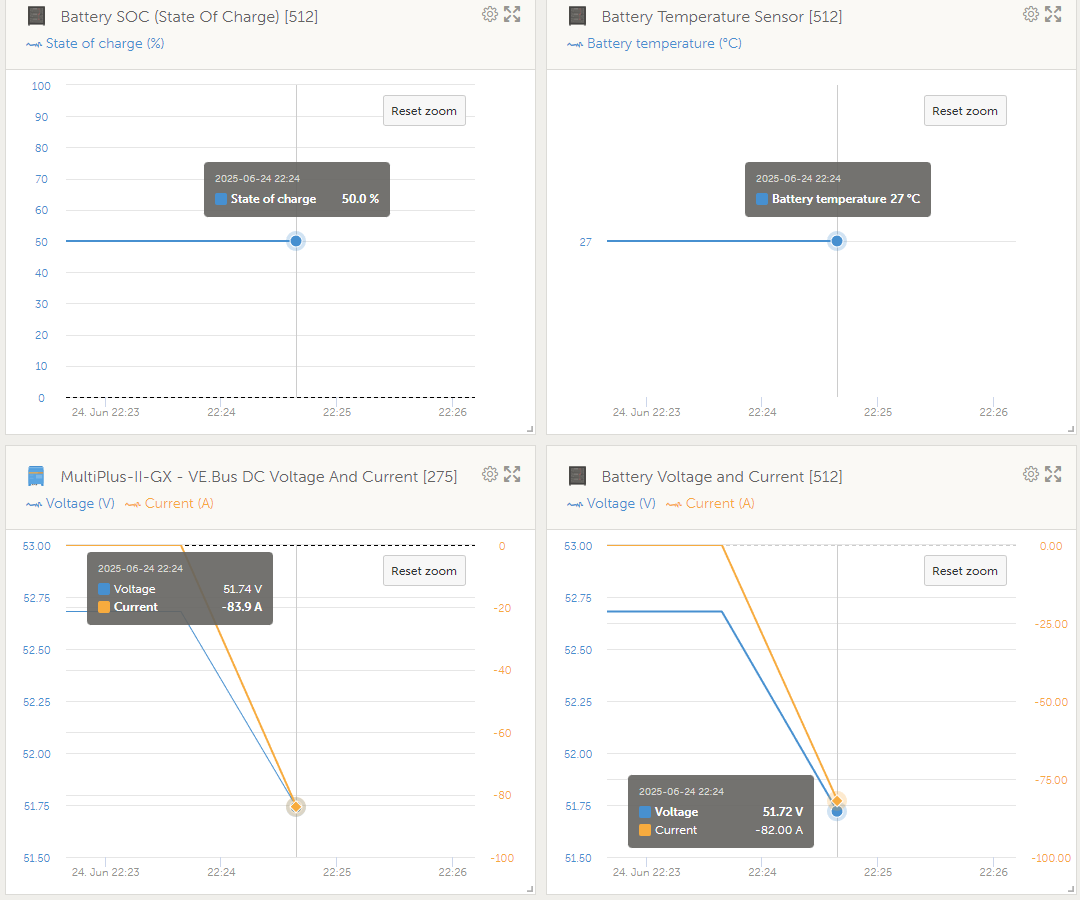Expand MultiPlus-II-GX VE.Bus widget to fullscreen
1080x900 pixels.
click(512, 474)
